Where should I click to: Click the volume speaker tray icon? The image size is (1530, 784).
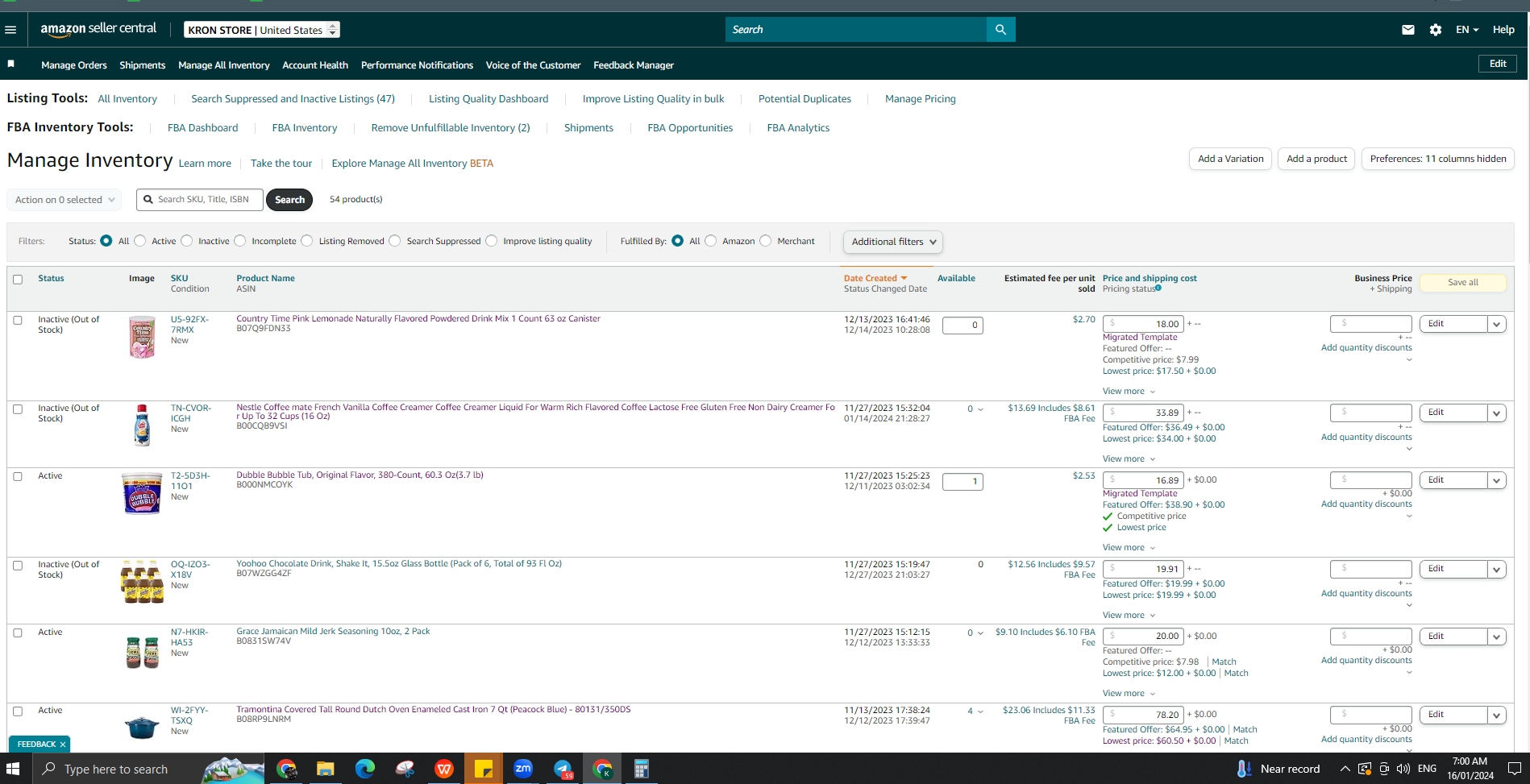pos(1403,769)
